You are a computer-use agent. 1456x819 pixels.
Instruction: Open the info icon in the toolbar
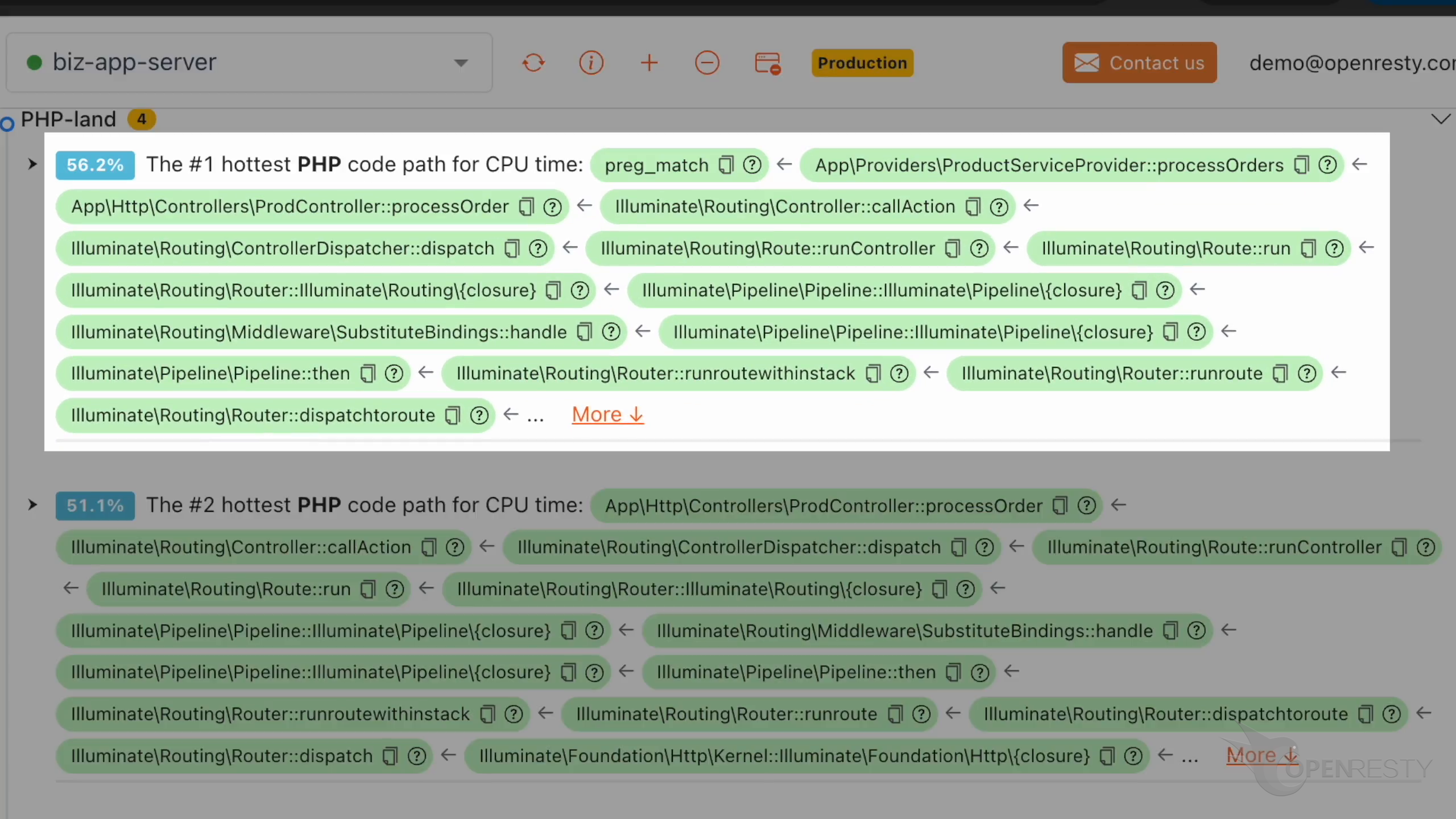click(591, 63)
